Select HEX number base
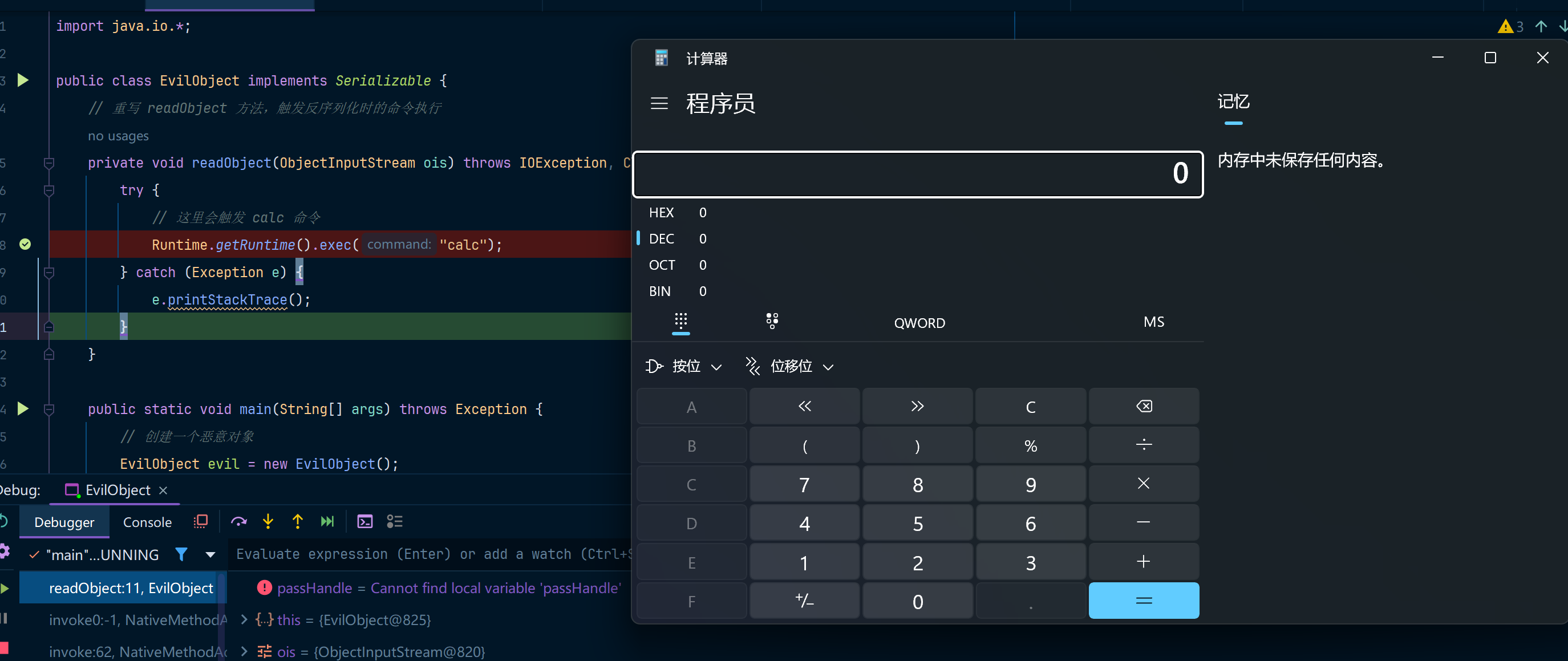Image resolution: width=1568 pixels, height=661 pixels. tap(678, 212)
